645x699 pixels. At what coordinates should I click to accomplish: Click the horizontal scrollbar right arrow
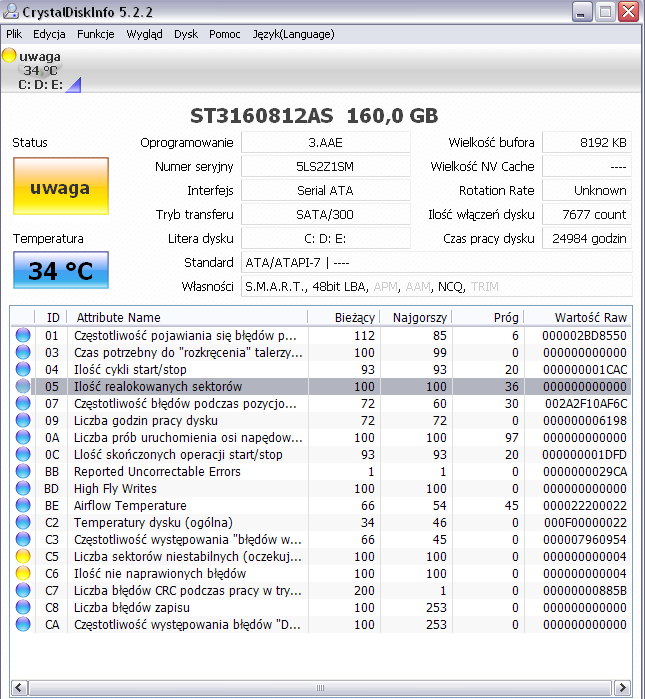(x=622, y=687)
